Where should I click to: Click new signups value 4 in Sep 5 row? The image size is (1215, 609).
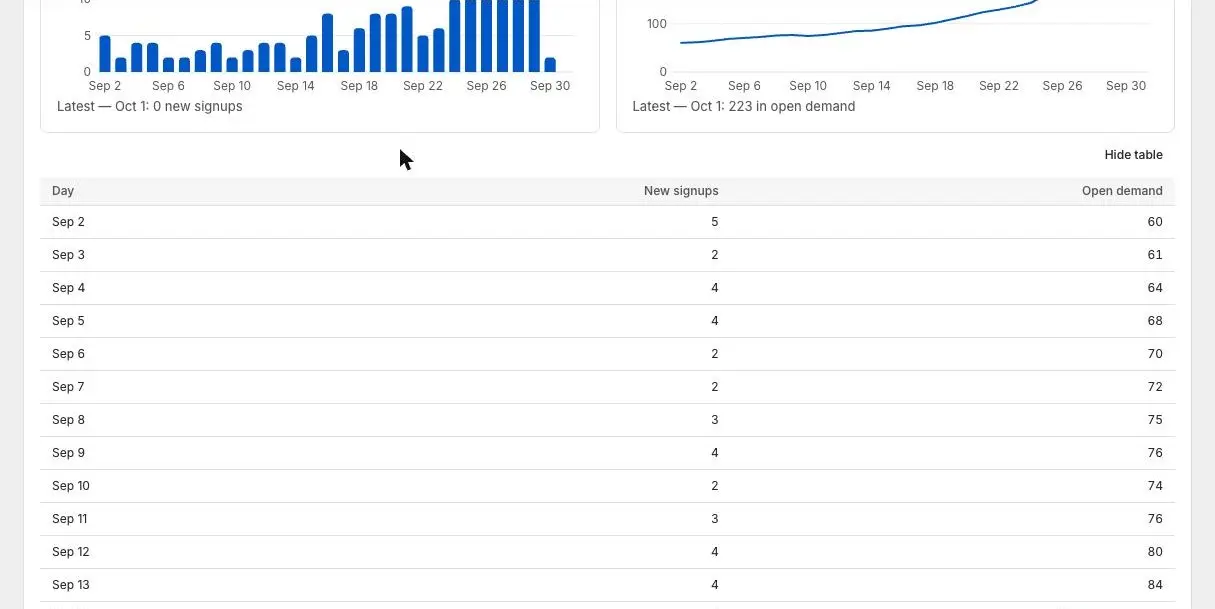click(x=715, y=321)
